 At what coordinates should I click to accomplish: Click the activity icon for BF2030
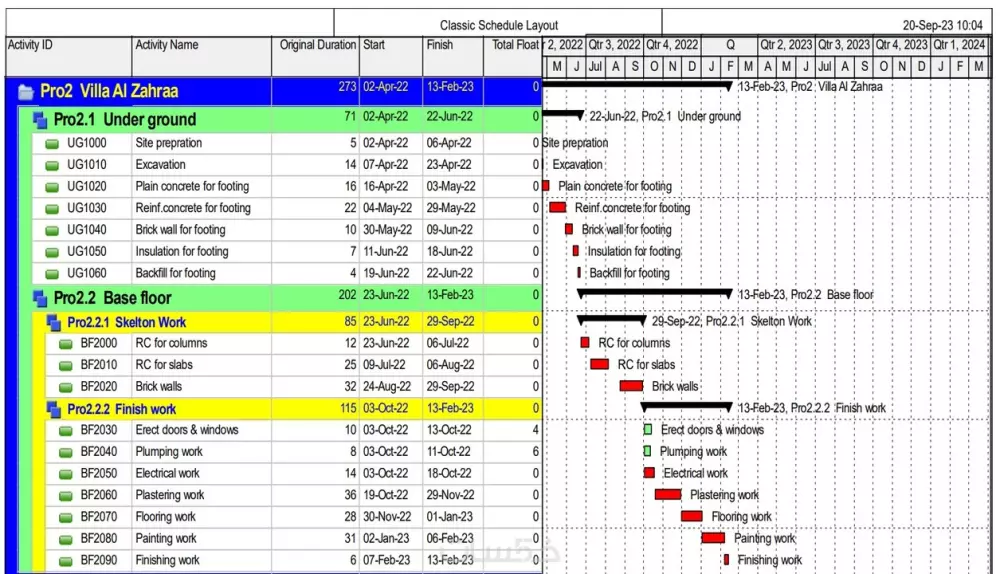65,430
